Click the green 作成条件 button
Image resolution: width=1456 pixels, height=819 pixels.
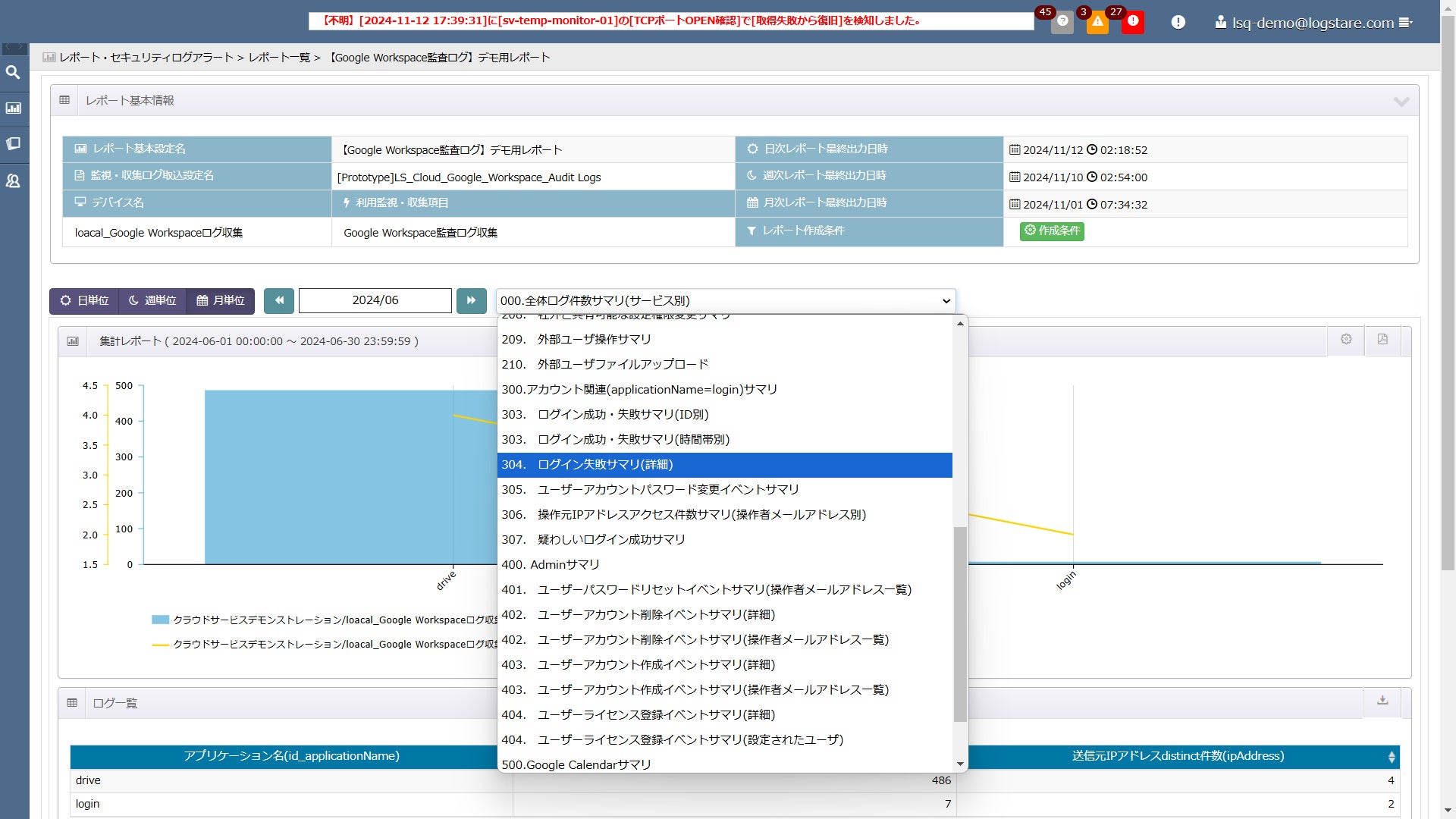(x=1052, y=231)
